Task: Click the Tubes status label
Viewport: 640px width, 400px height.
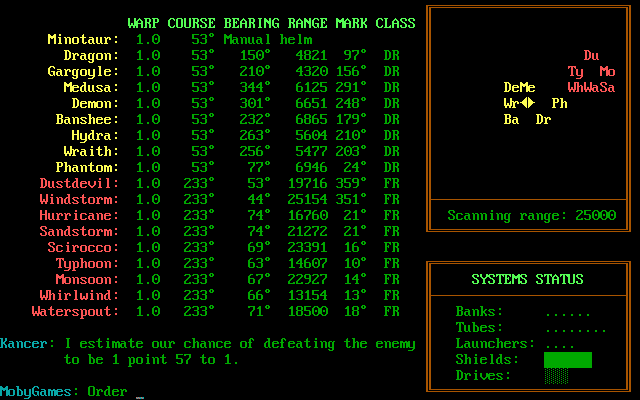Action: (x=480, y=327)
